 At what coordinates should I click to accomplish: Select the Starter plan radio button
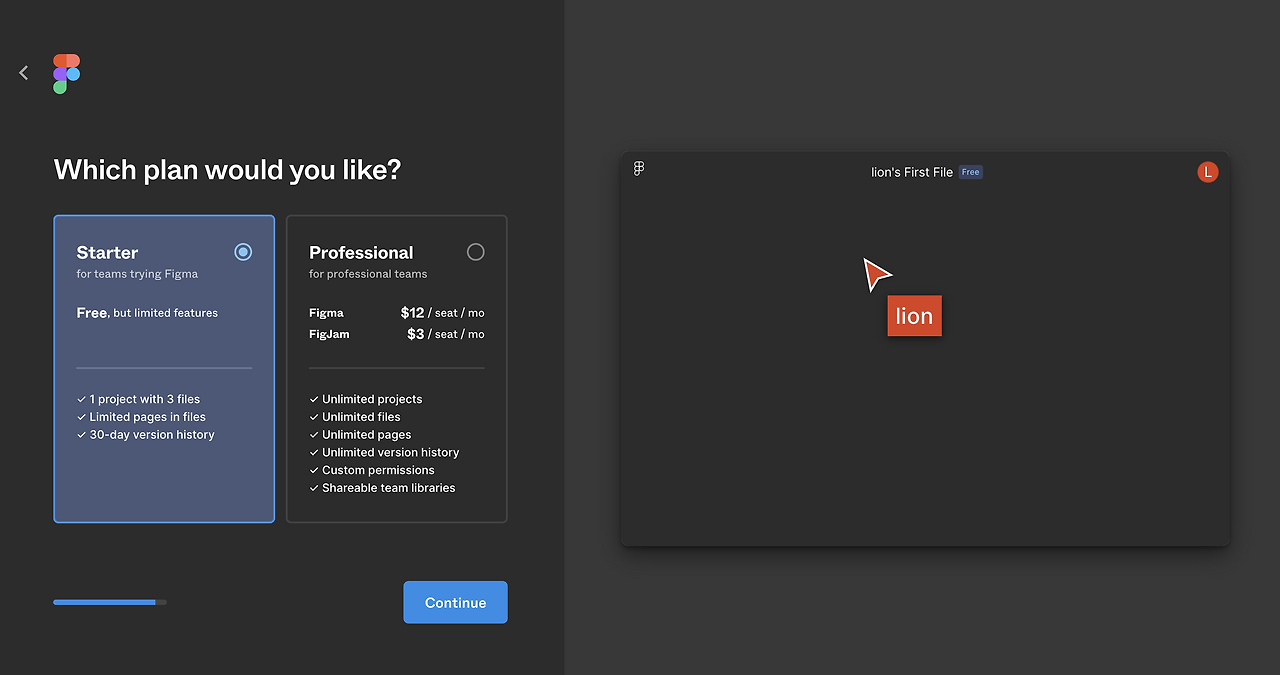pyautogui.click(x=243, y=252)
